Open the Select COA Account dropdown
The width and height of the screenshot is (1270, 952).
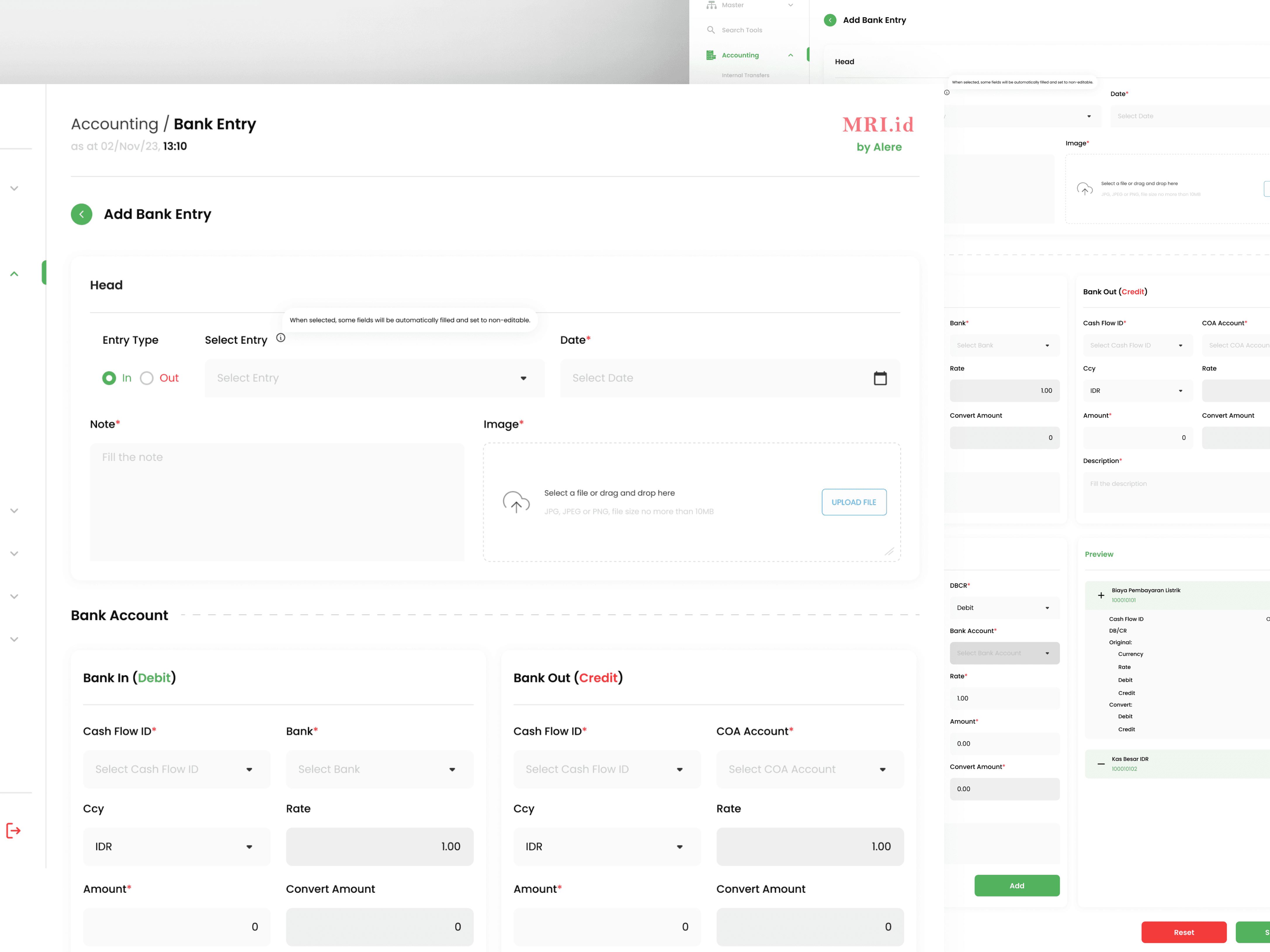pos(810,769)
